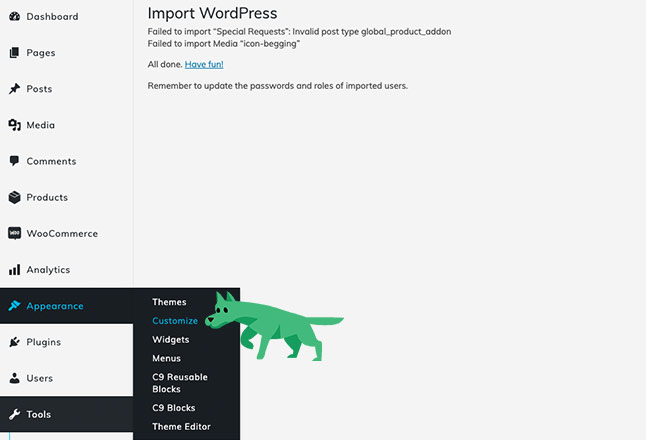The width and height of the screenshot is (646, 440).
Task: Open WooCommerce from the sidebar
Action: (x=62, y=234)
